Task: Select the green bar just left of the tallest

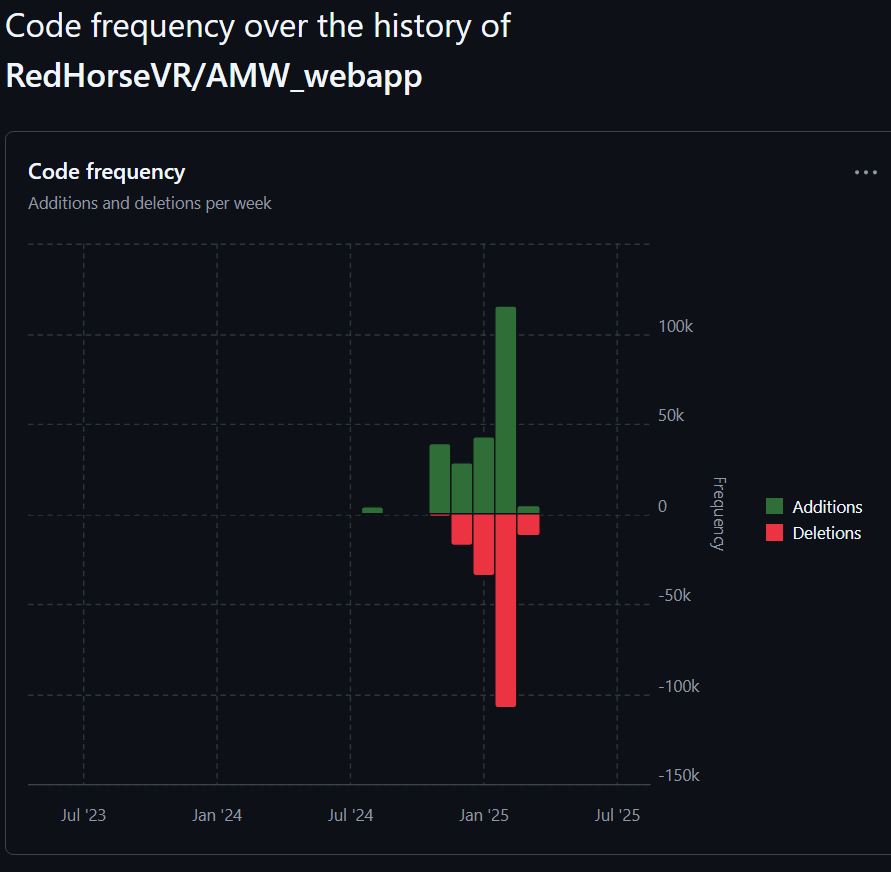Action: (x=484, y=476)
